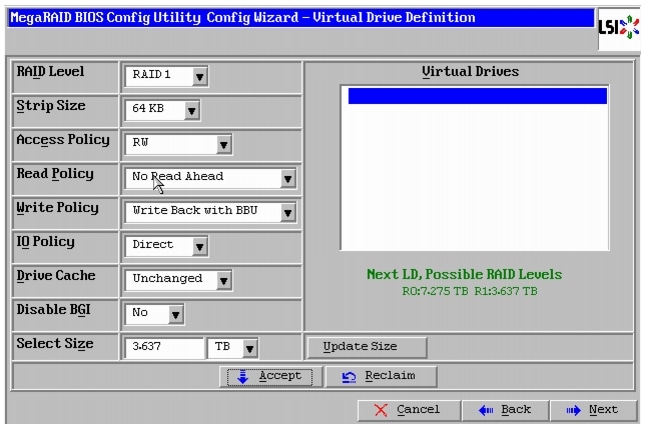Click the Select Size label
This screenshot has height=427, width=649.
pyautogui.click(x=55, y=344)
